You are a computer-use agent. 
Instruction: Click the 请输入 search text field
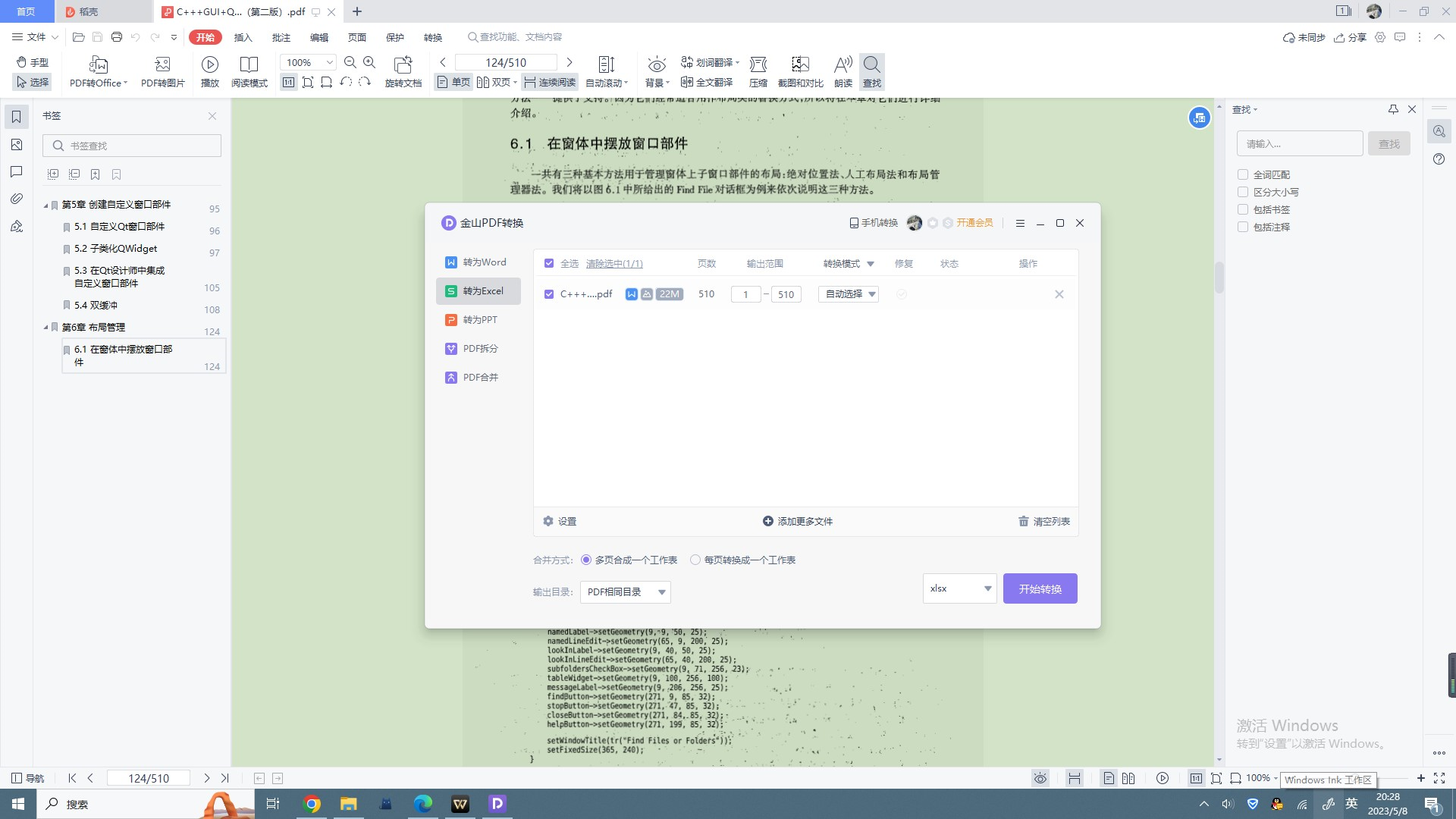coord(1300,143)
